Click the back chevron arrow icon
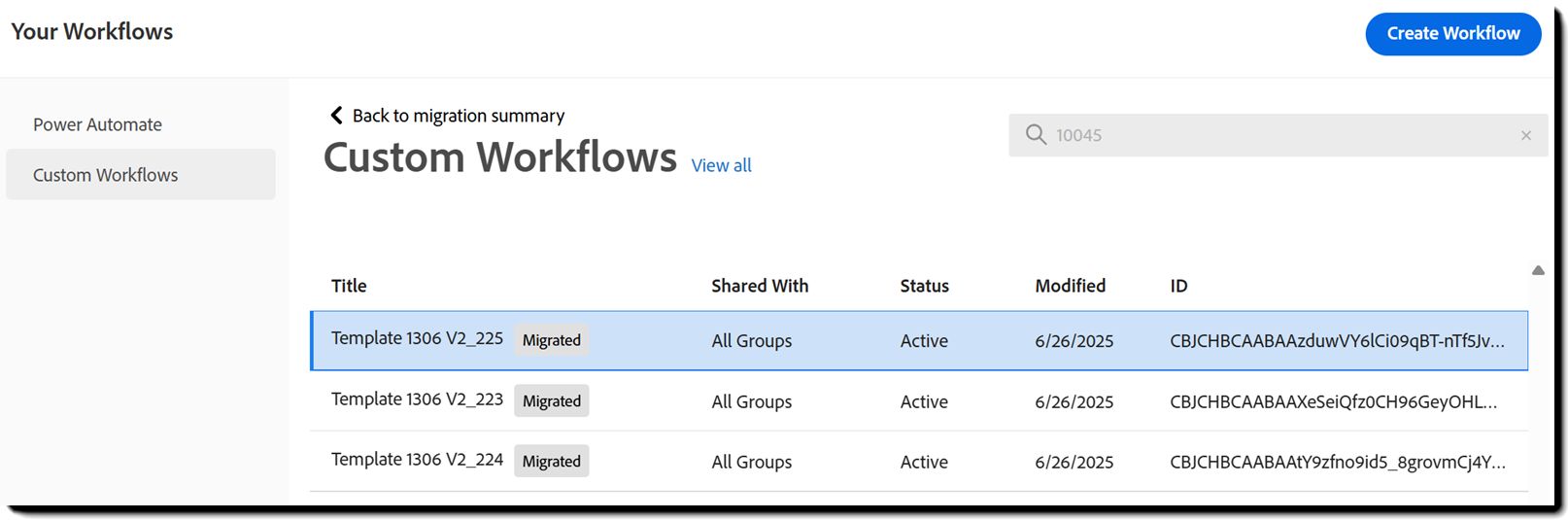Viewport: 1568px width, 520px height. 336,116
